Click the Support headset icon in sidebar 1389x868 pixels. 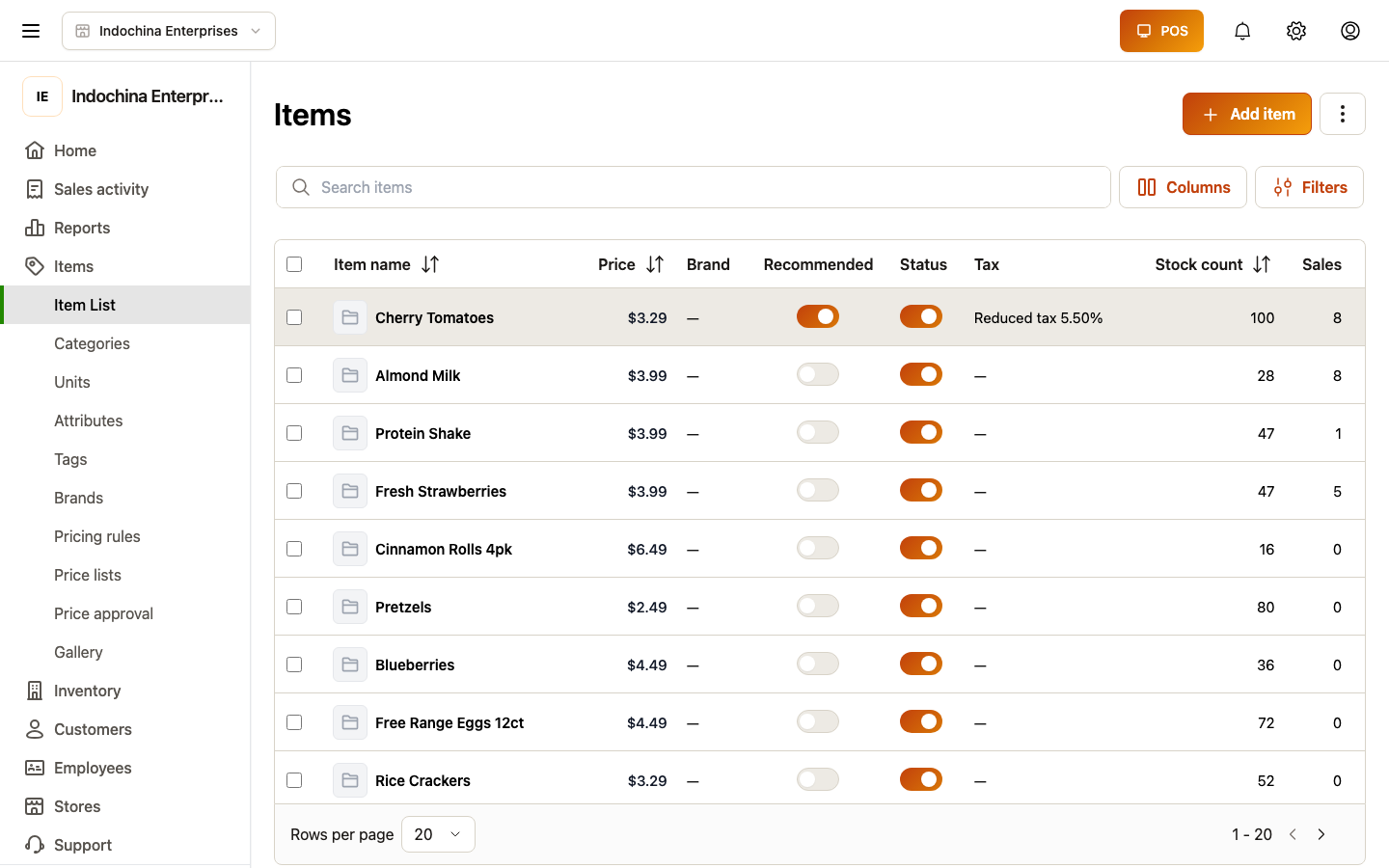[x=35, y=845]
